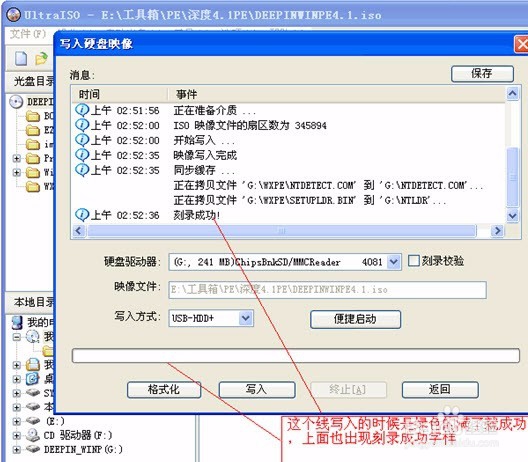Click the info icon beside 02:51:56
The width and height of the screenshot is (528, 462).
pyautogui.click(x=82, y=110)
